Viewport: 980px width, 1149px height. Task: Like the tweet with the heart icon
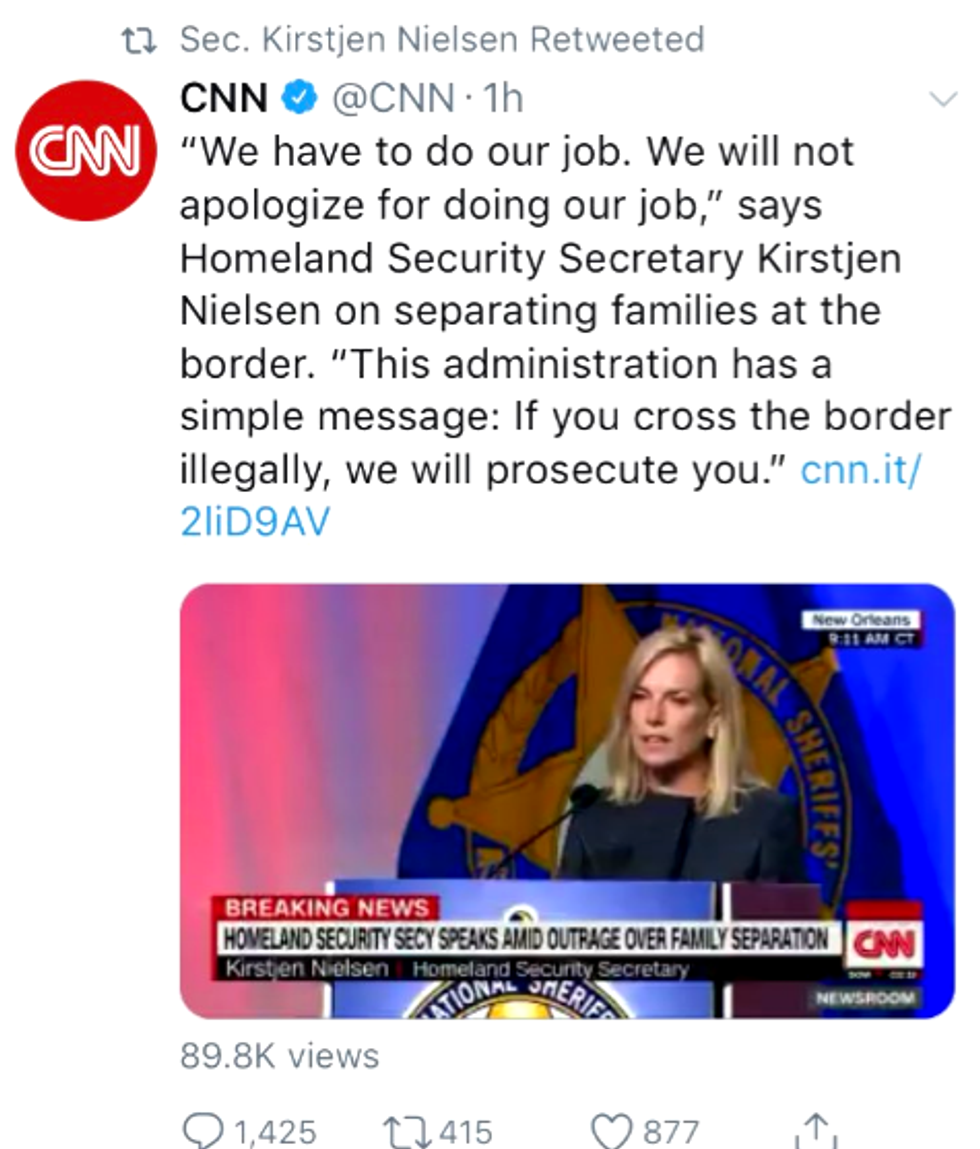point(612,1130)
